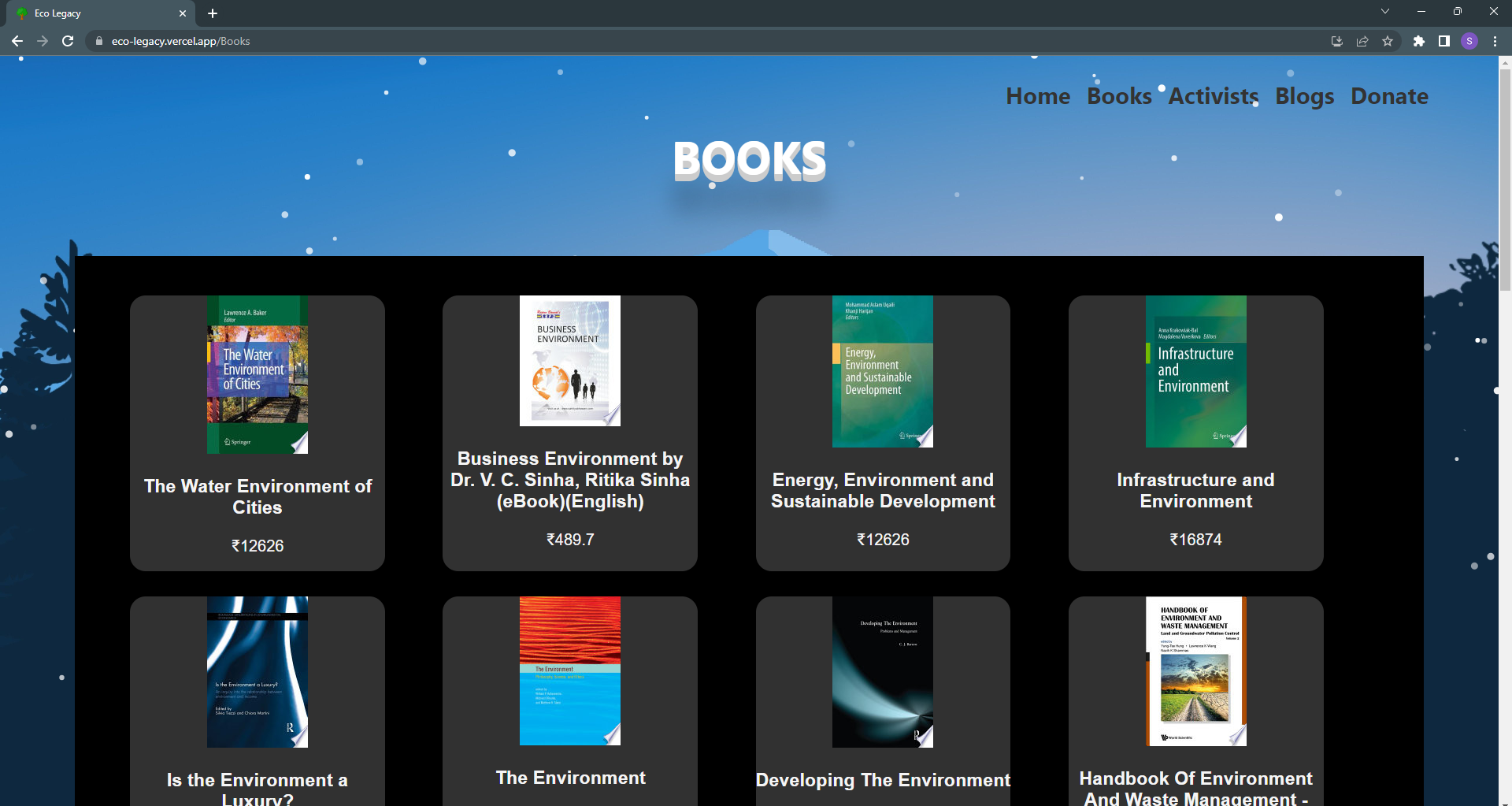Click the Business Environment book cover
Viewport: 1512px width, 806px height.
click(x=570, y=361)
